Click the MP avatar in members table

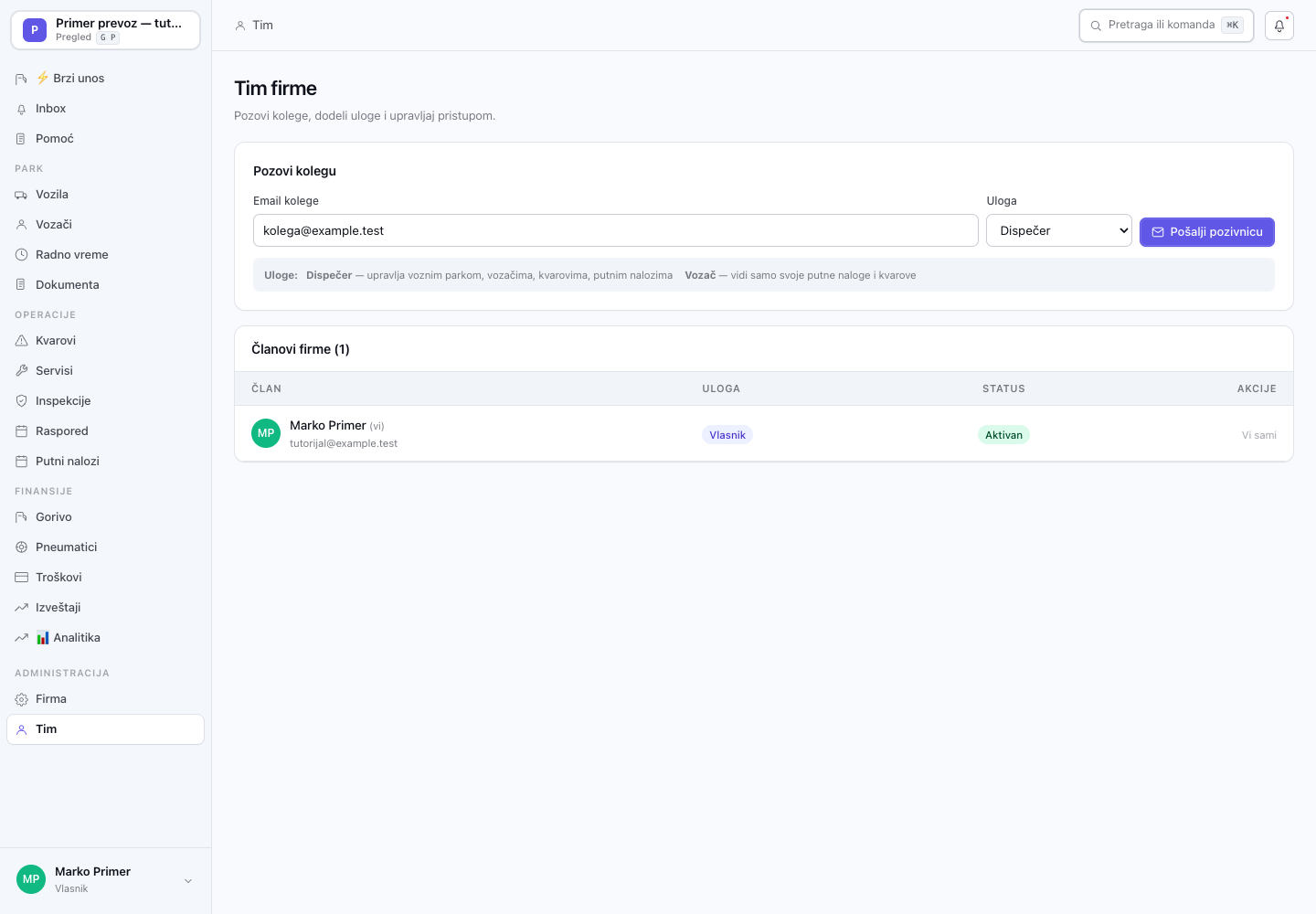pyautogui.click(x=266, y=433)
